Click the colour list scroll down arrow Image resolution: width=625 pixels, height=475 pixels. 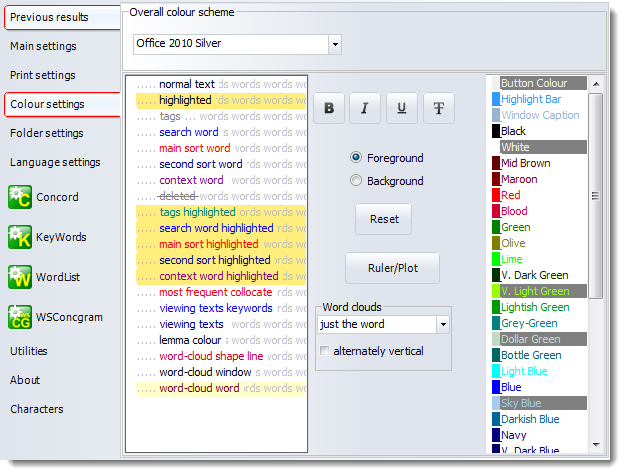click(596, 445)
